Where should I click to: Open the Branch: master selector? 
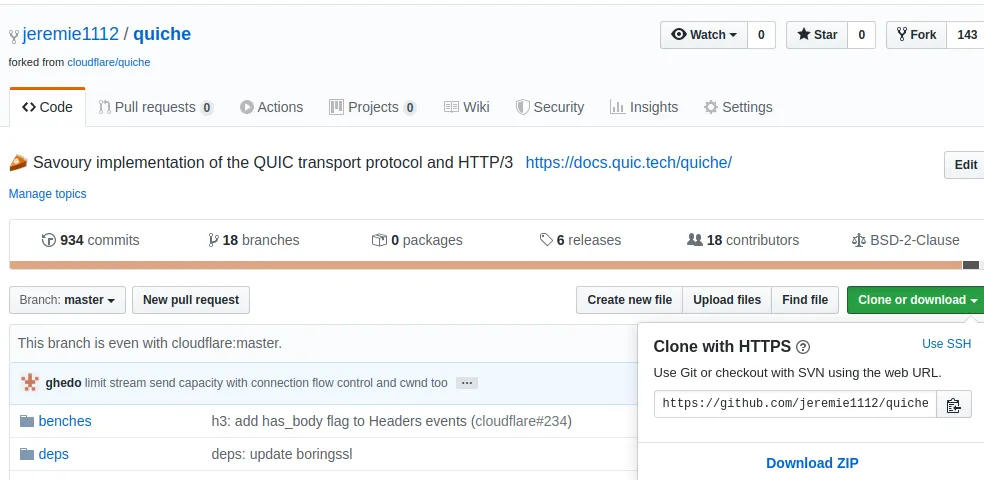[x=68, y=300]
